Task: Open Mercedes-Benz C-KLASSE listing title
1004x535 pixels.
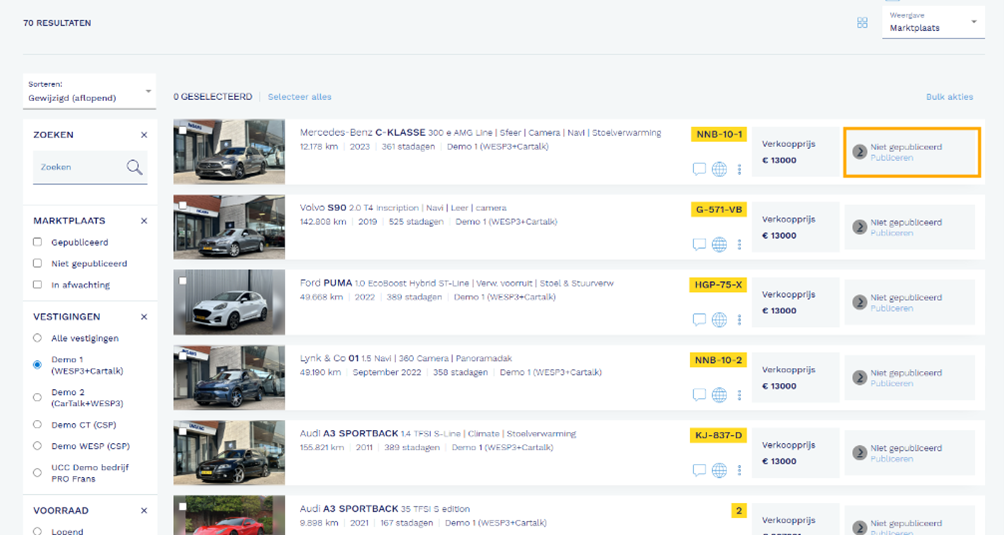Action: tap(480, 132)
